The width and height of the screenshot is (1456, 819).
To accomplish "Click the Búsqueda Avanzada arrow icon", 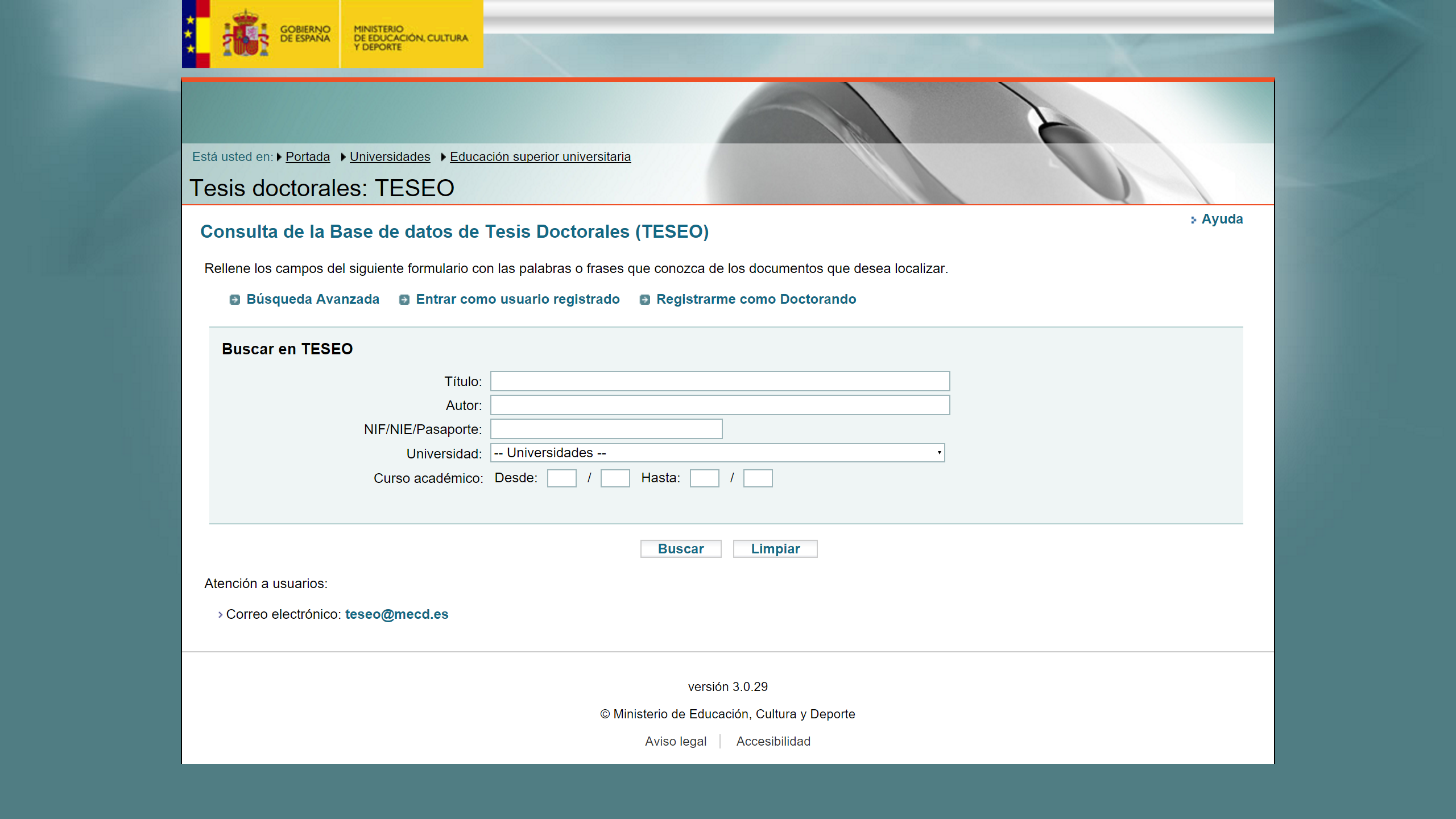I will coord(235,300).
